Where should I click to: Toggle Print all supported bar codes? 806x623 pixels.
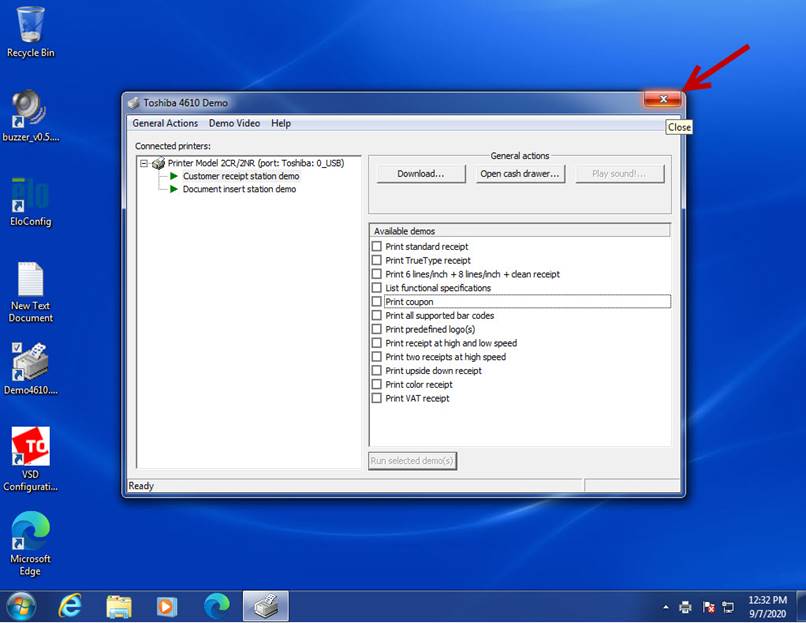click(377, 316)
